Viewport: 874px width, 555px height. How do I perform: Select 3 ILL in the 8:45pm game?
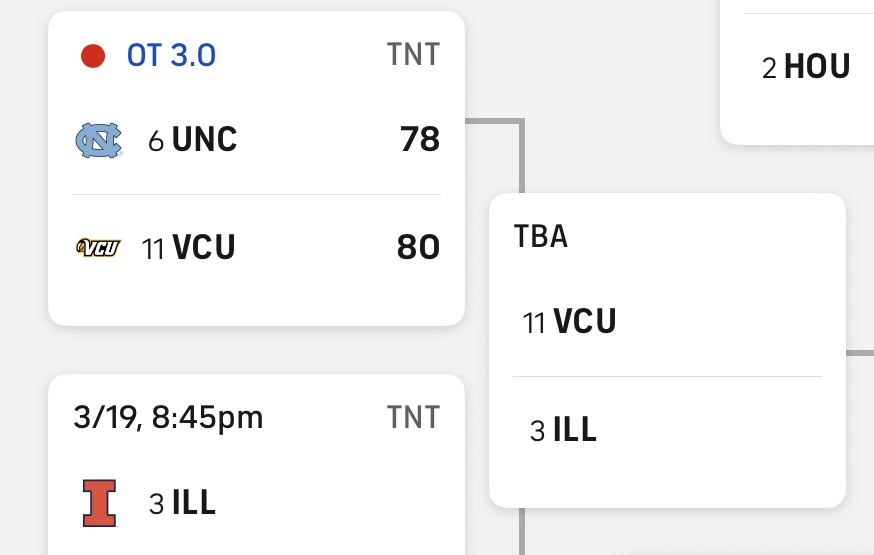coord(182,503)
